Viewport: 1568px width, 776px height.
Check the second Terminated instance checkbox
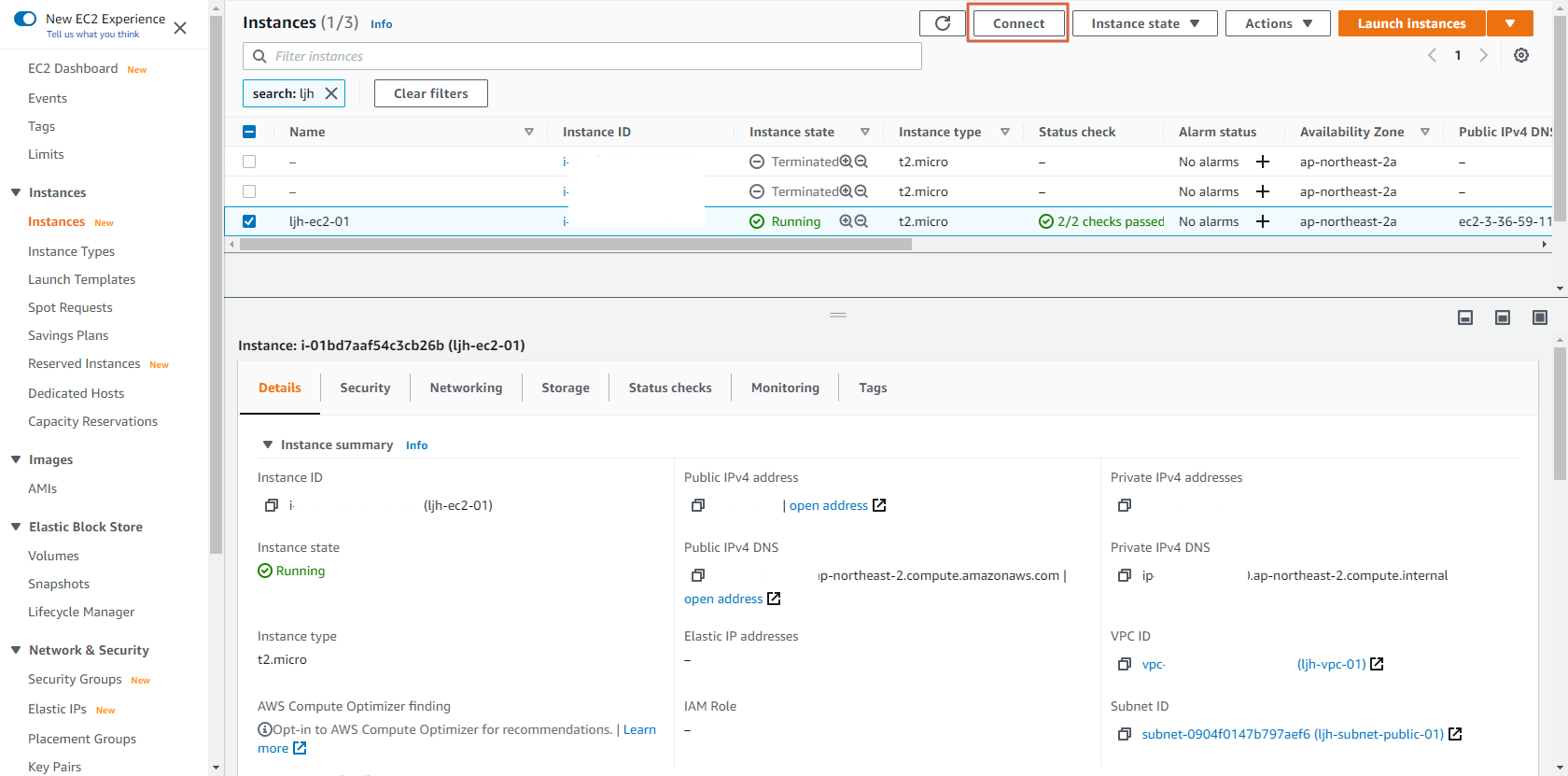(249, 191)
